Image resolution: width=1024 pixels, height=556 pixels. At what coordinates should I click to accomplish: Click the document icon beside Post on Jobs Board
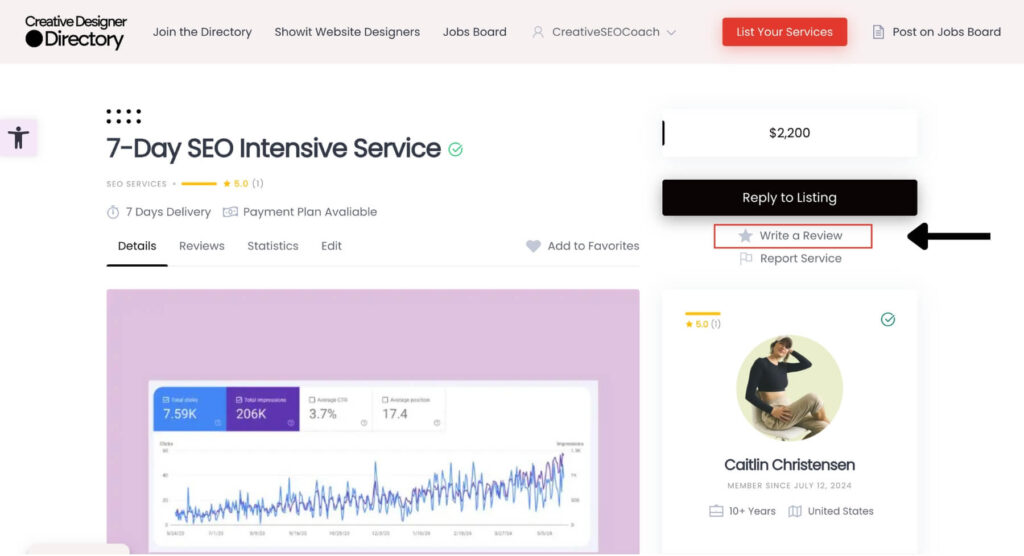pyautogui.click(x=878, y=32)
